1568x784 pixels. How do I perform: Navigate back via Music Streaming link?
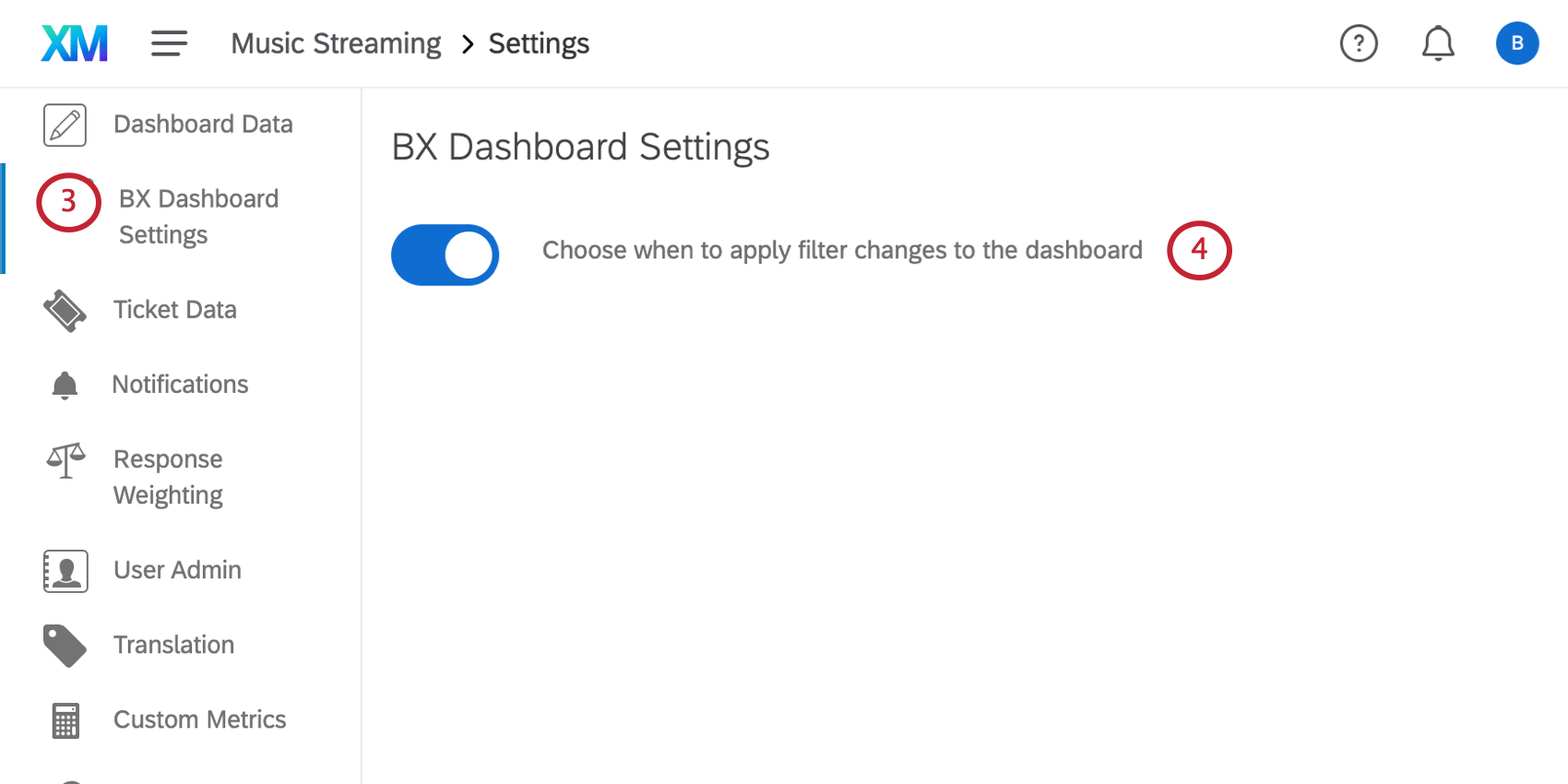336,42
